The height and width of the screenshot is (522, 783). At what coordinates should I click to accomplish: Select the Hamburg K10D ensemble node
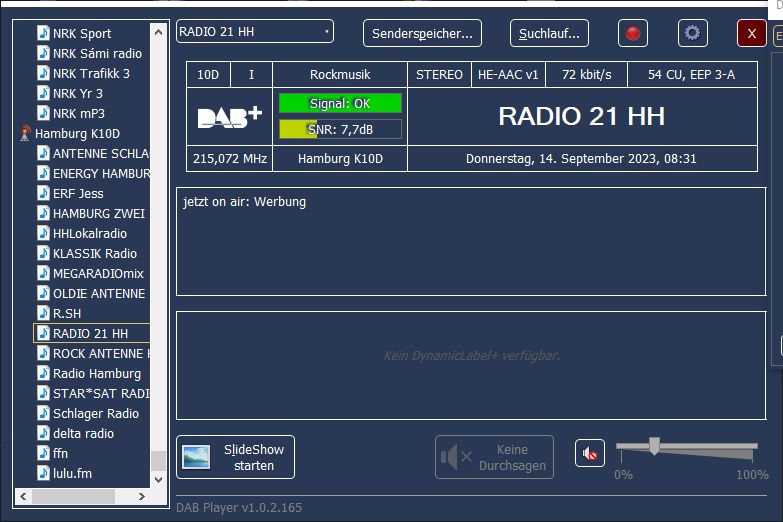[x=77, y=133]
